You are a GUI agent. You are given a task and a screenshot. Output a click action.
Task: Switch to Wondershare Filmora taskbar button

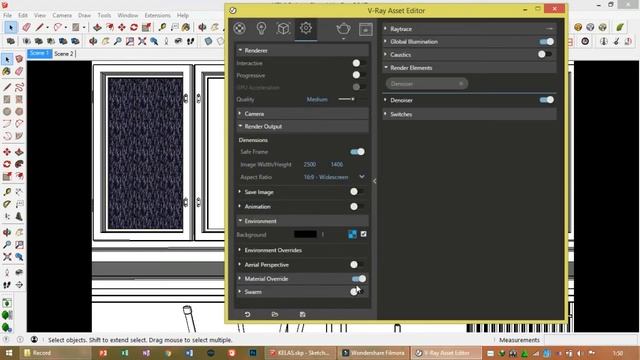[x=373, y=353]
